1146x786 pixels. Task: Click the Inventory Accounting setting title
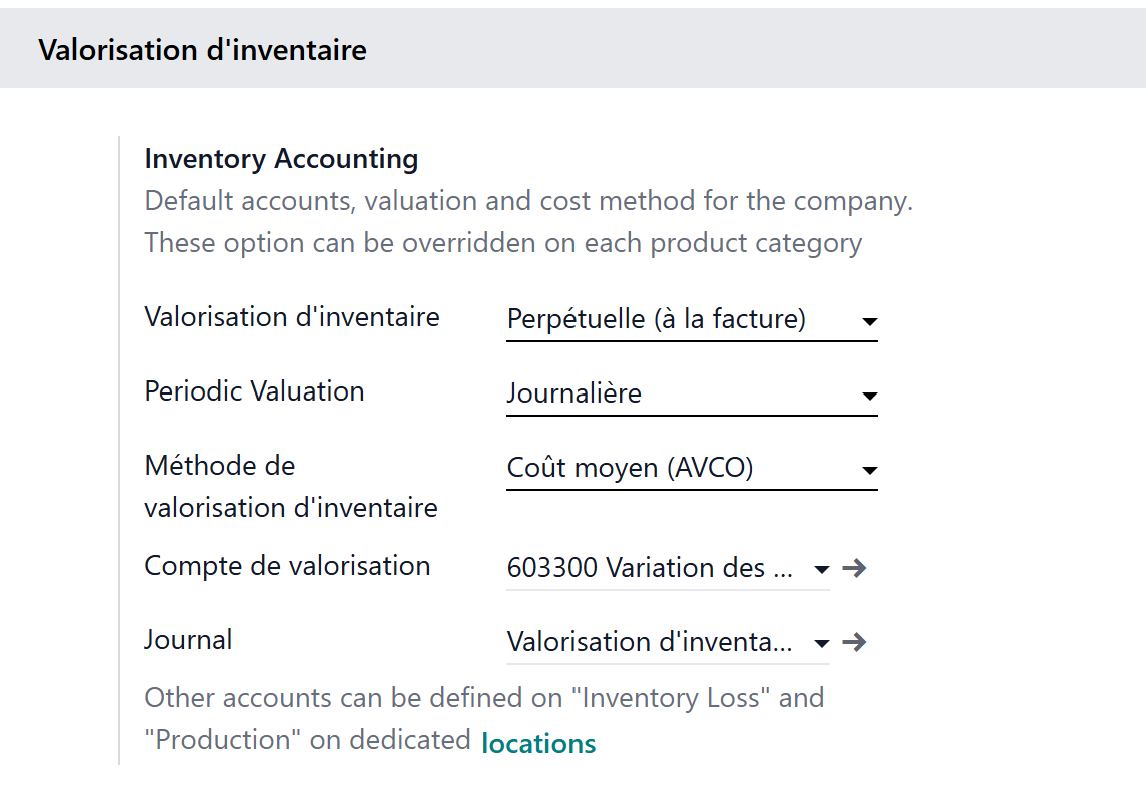pyautogui.click(x=281, y=159)
